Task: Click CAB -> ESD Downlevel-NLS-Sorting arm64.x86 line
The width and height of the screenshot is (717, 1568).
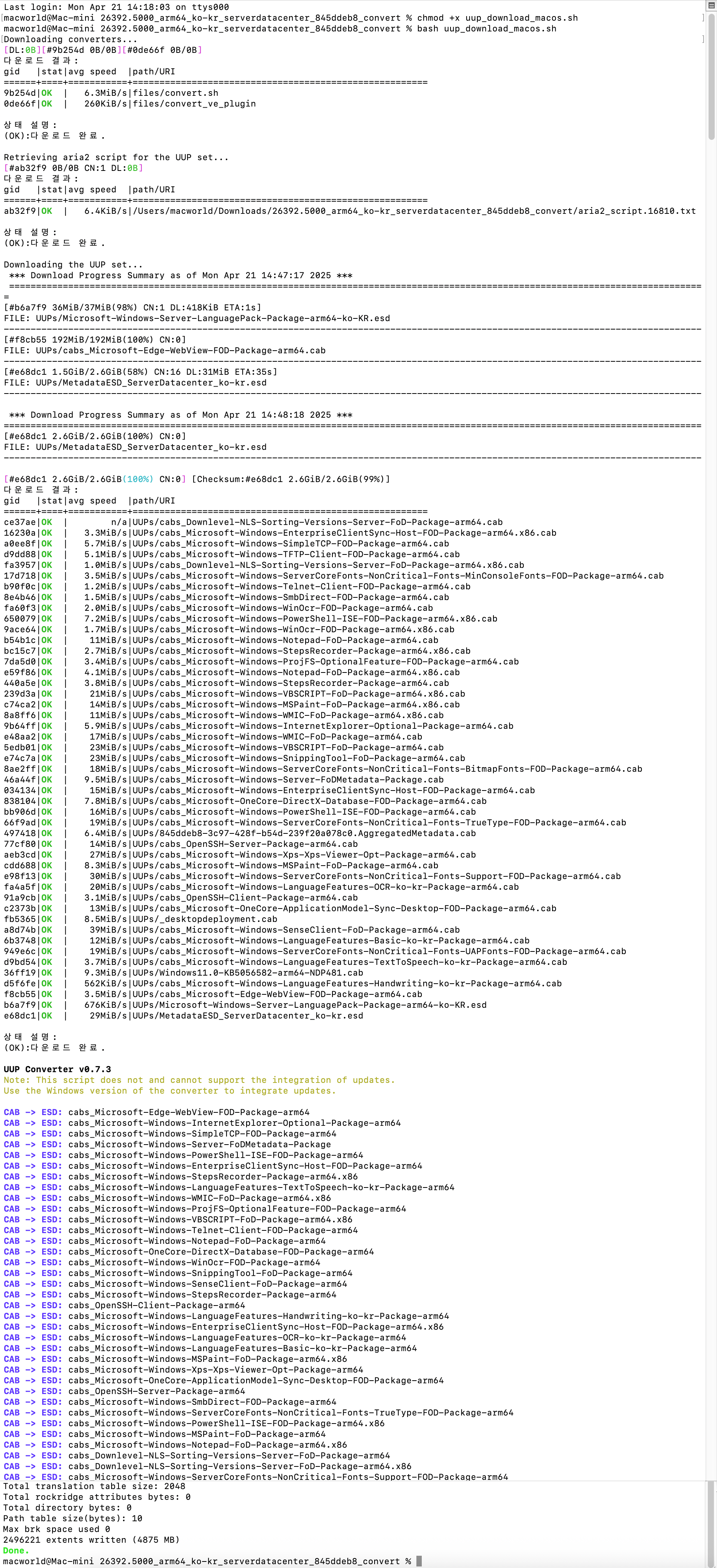Action: 208,1466
